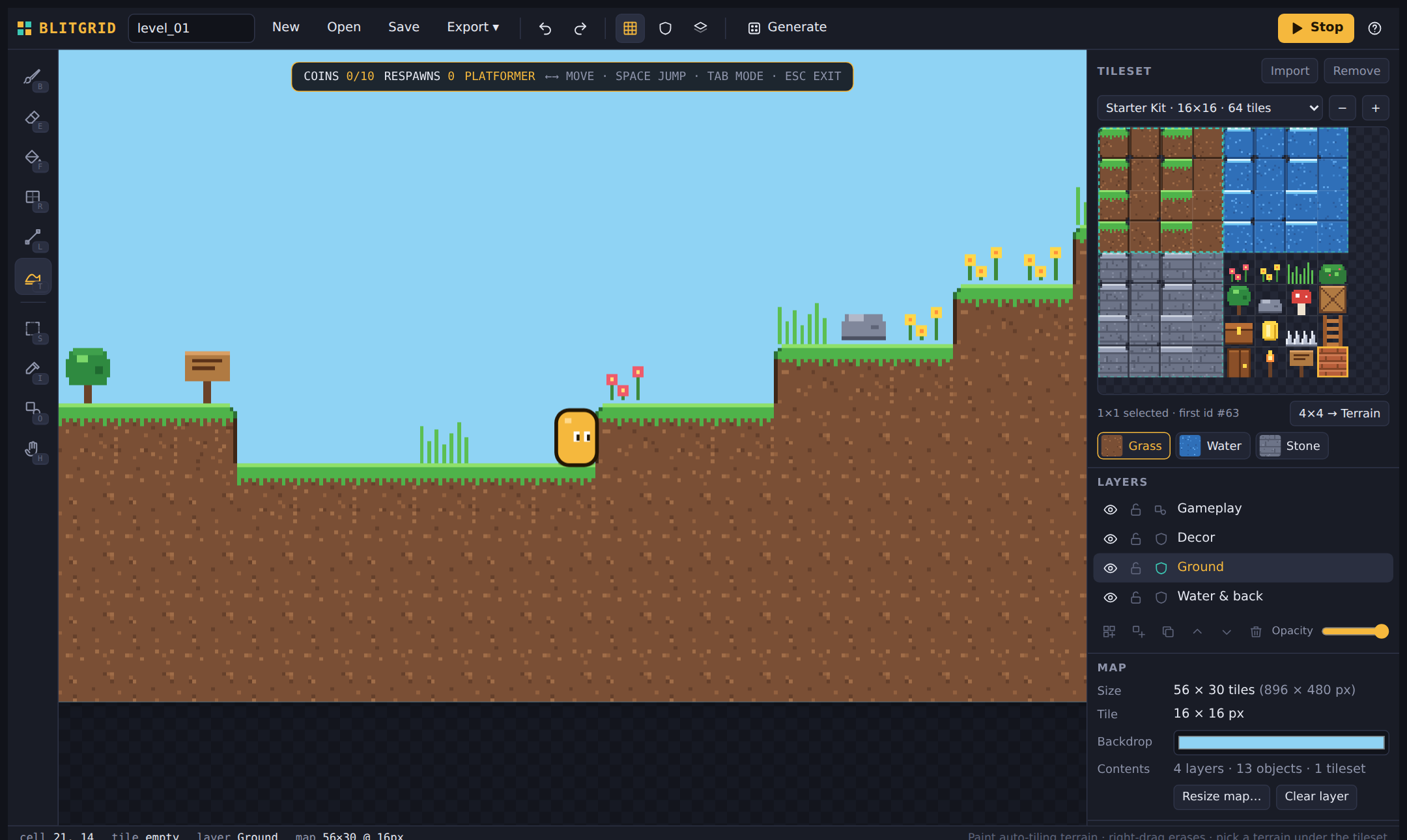Toggle visibility of Water & back layer
The image size is (1407, 840).
[x=1111, y=597]
